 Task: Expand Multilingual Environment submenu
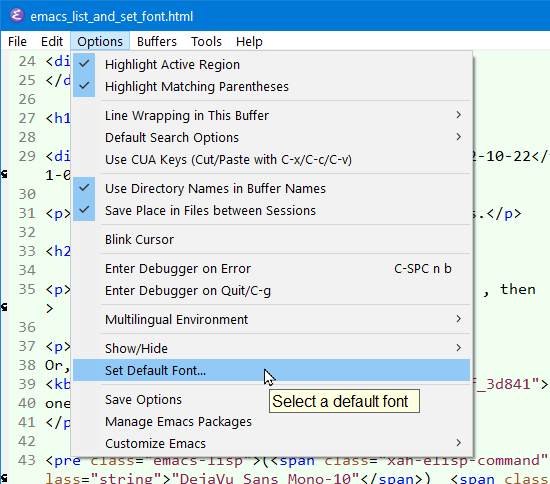(x=271, y=320)
